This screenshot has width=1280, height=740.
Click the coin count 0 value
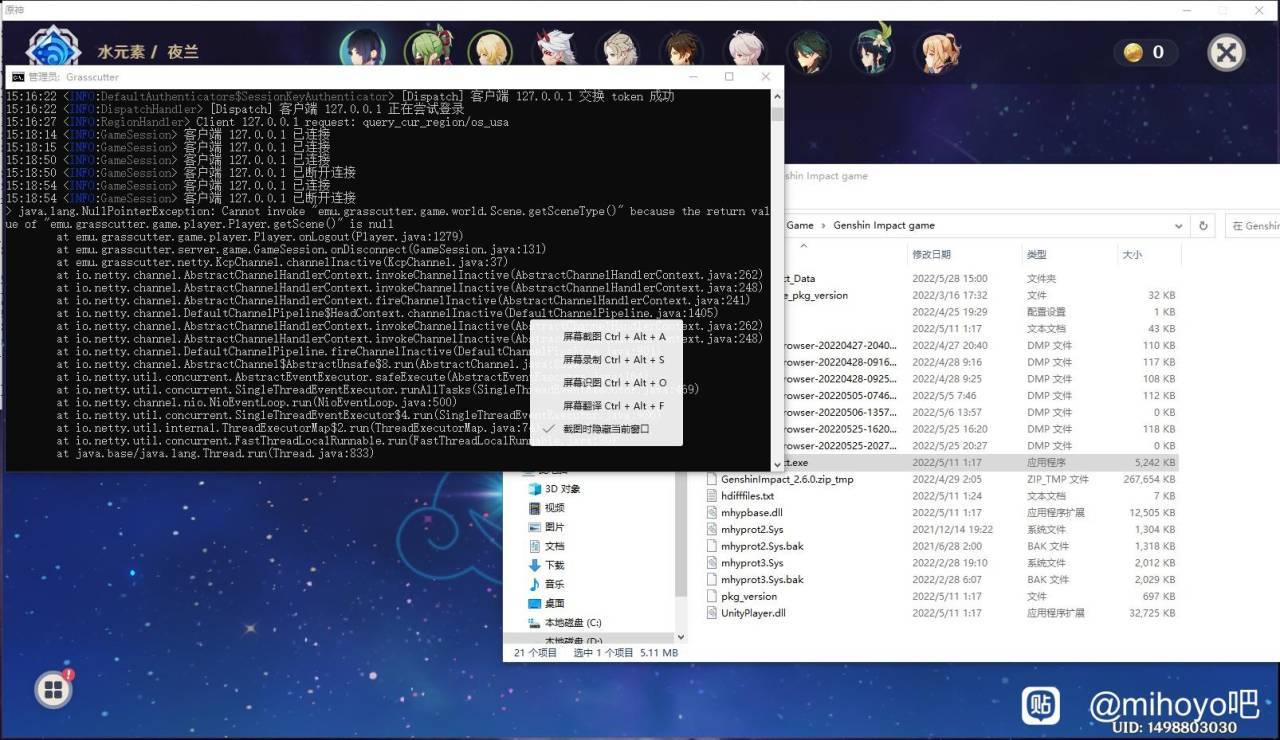[x=1158, y=53]
